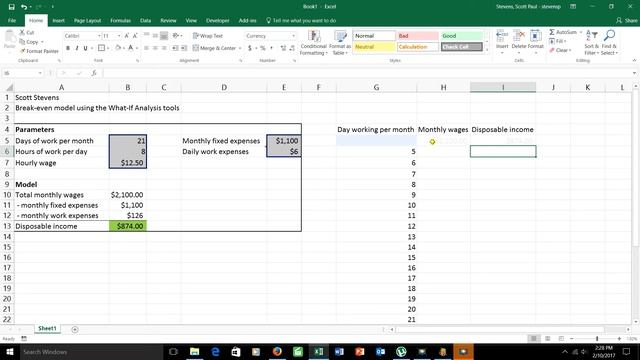Viewport: 640px width, 360px height.
Task: Open the Fill button menu
Action: pos(558,41)
